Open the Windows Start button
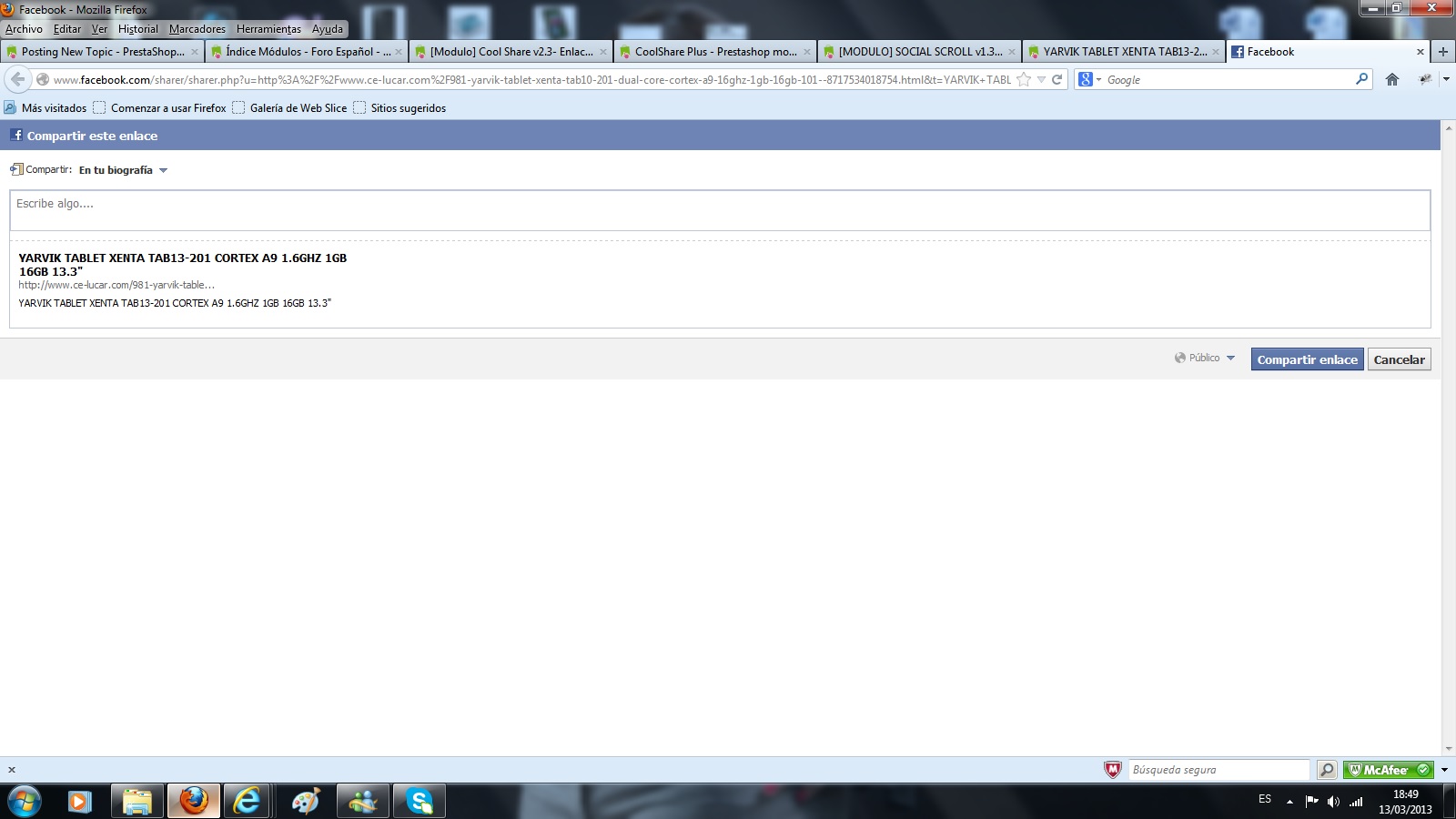Image resolution: width=1456 pixels, height=819 pixels. click(x=25, y=801)
